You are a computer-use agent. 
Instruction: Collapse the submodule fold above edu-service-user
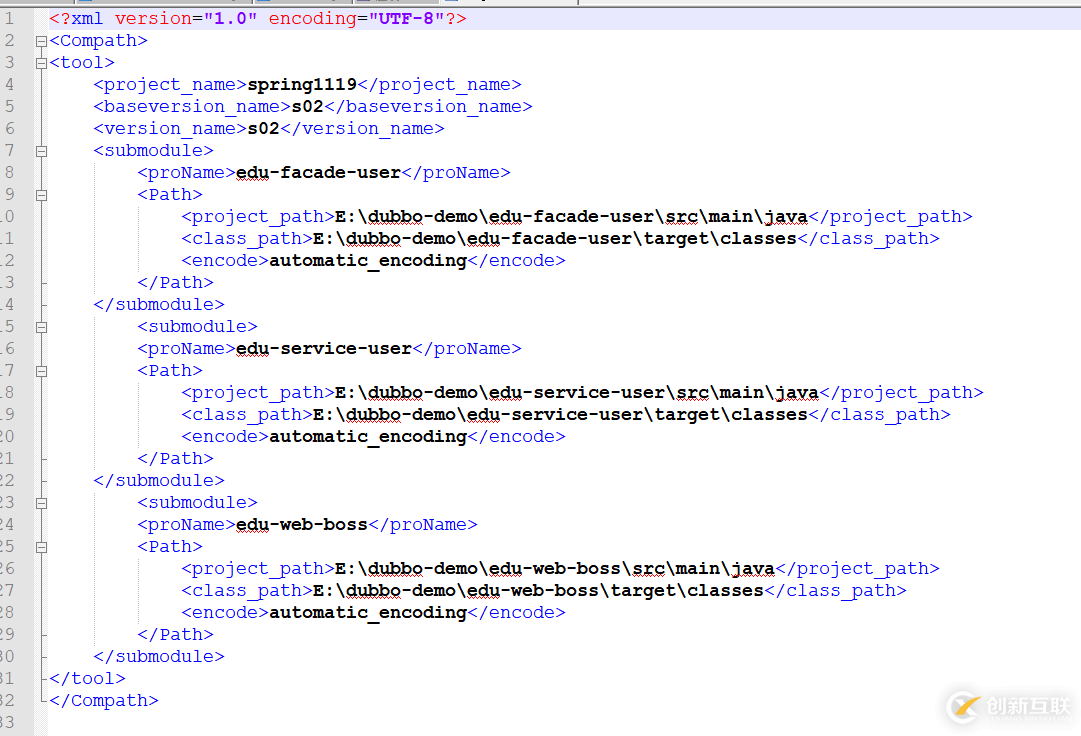point(41,327)
